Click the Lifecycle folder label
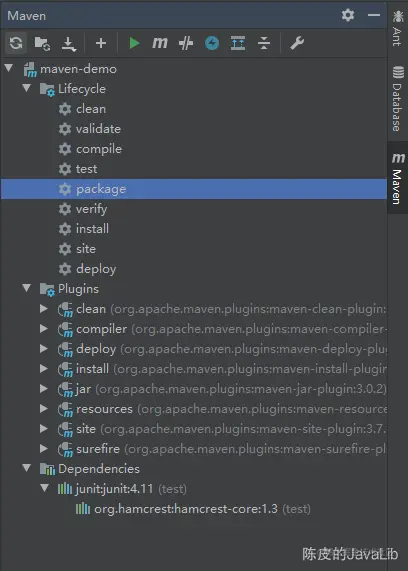The height and width of the screenshot is (571, 408). 82,89
